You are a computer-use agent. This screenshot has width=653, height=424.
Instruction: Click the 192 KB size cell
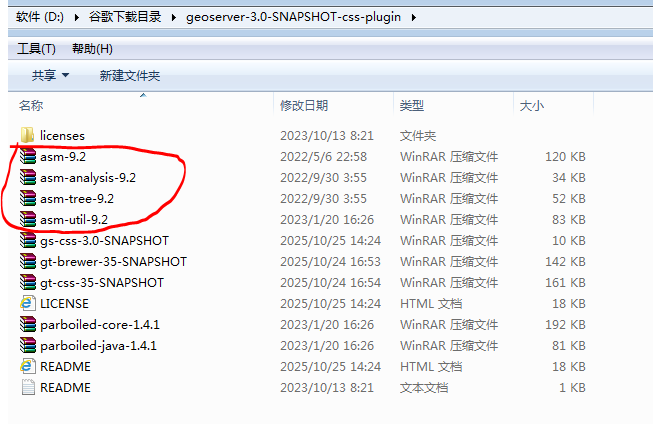(565, 324)
